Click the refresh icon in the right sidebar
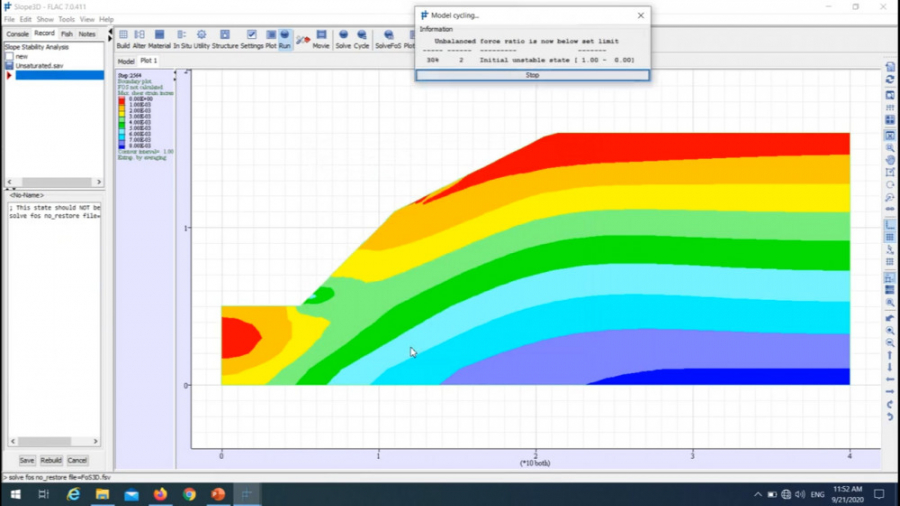This screenshot has width=900, height=506. tap(890, 80)
